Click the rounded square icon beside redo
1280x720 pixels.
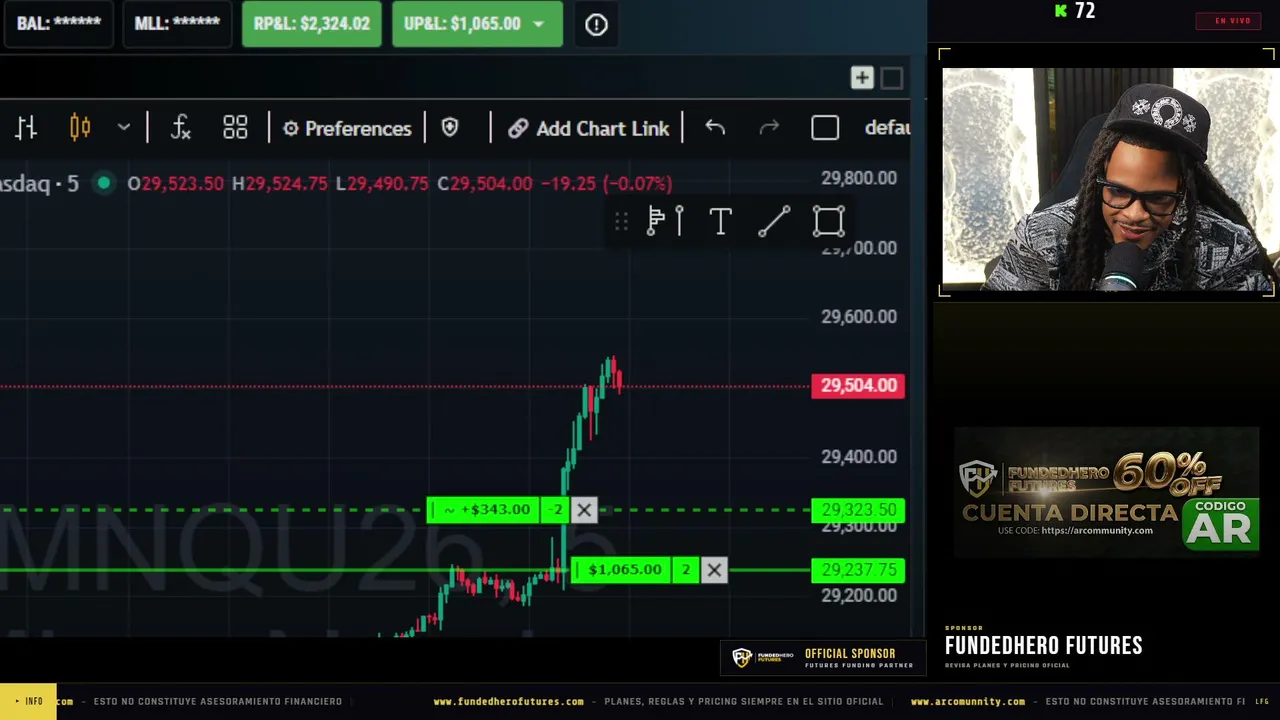point(825,128)
